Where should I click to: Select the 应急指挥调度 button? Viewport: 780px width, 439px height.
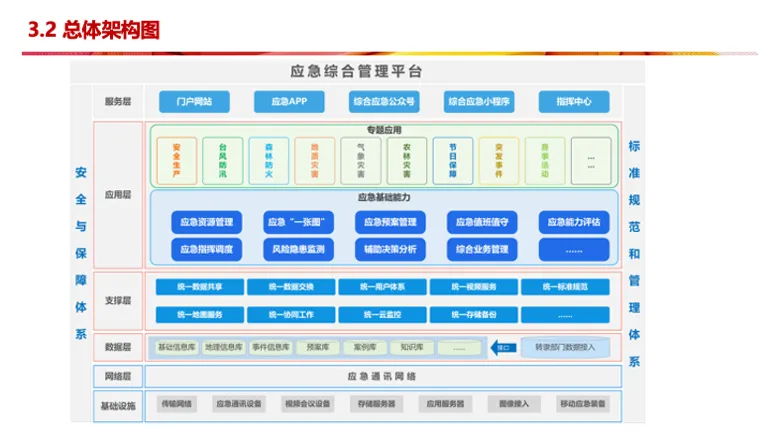pos(206,250)
